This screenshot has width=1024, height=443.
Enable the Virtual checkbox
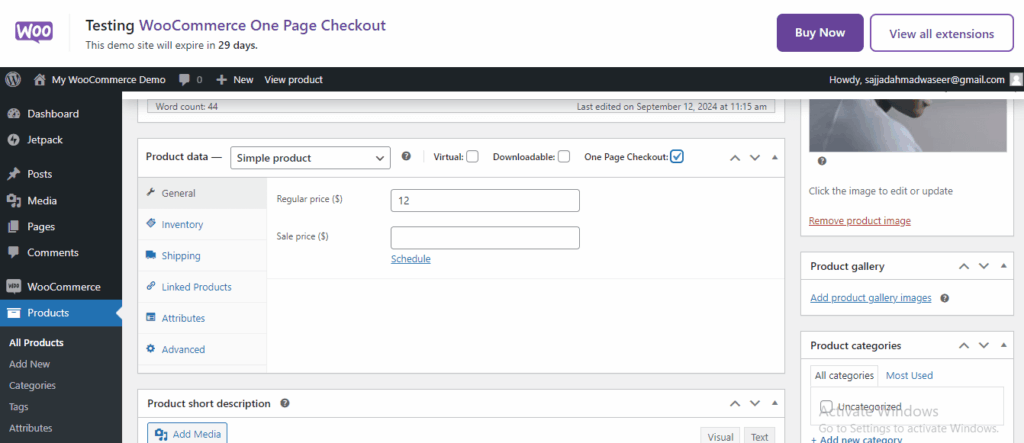click(472, 157)
